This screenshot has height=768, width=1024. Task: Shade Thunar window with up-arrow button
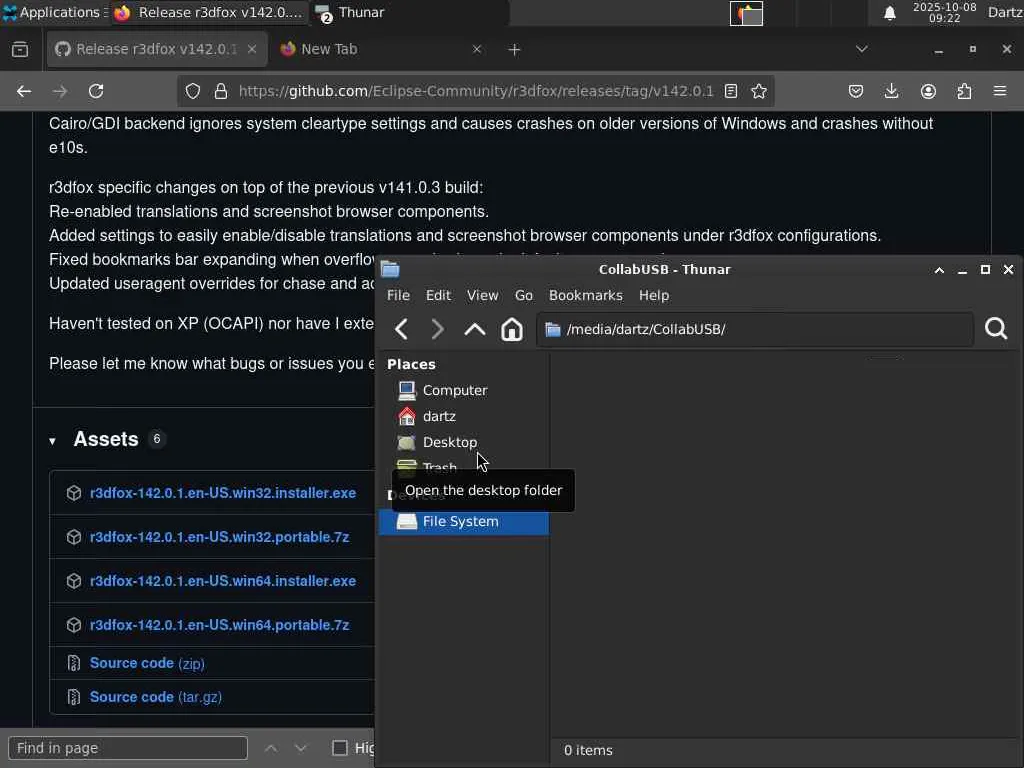[x=939, y=270]
